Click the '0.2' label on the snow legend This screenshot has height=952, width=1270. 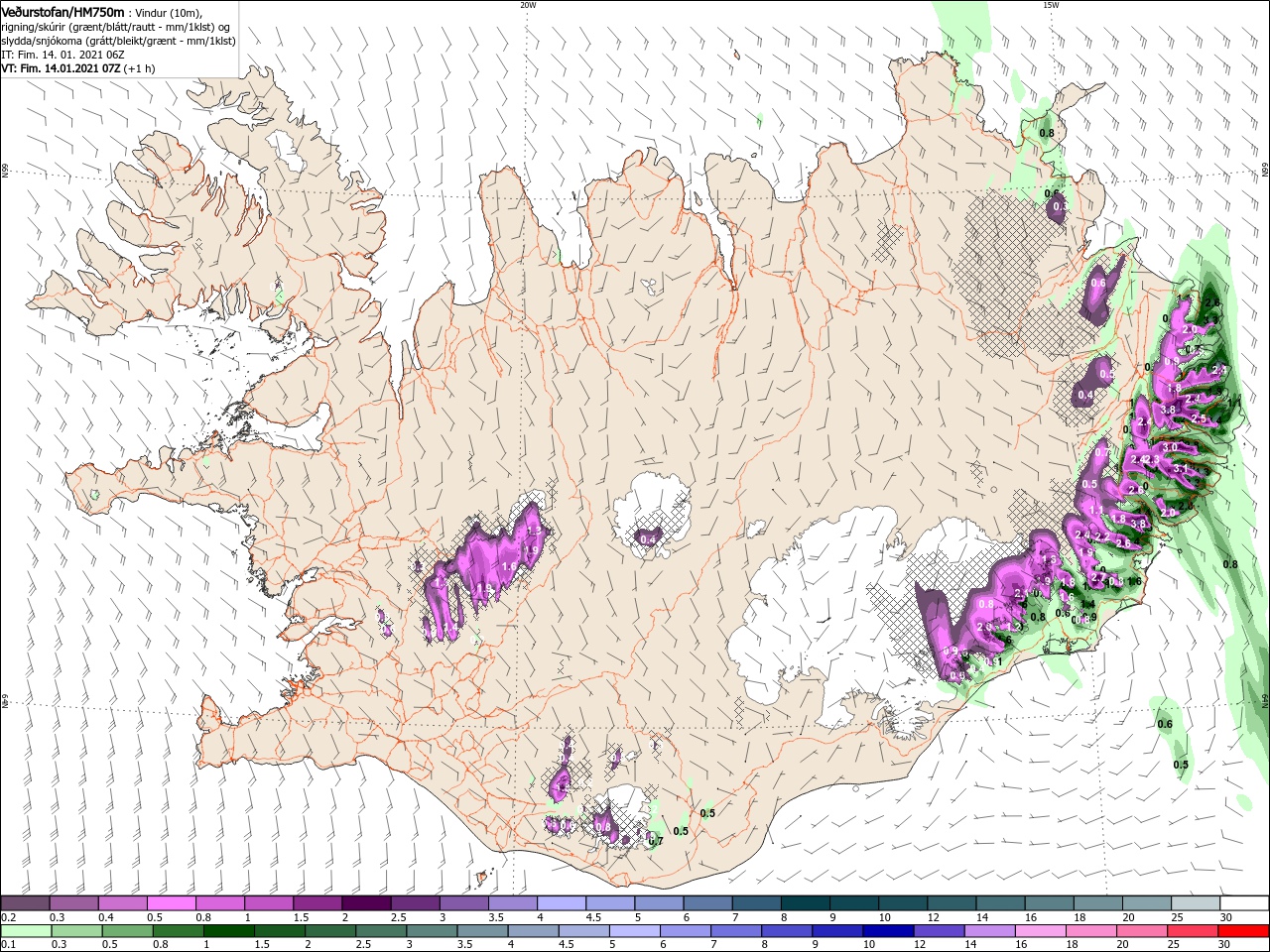coord(8,918)
